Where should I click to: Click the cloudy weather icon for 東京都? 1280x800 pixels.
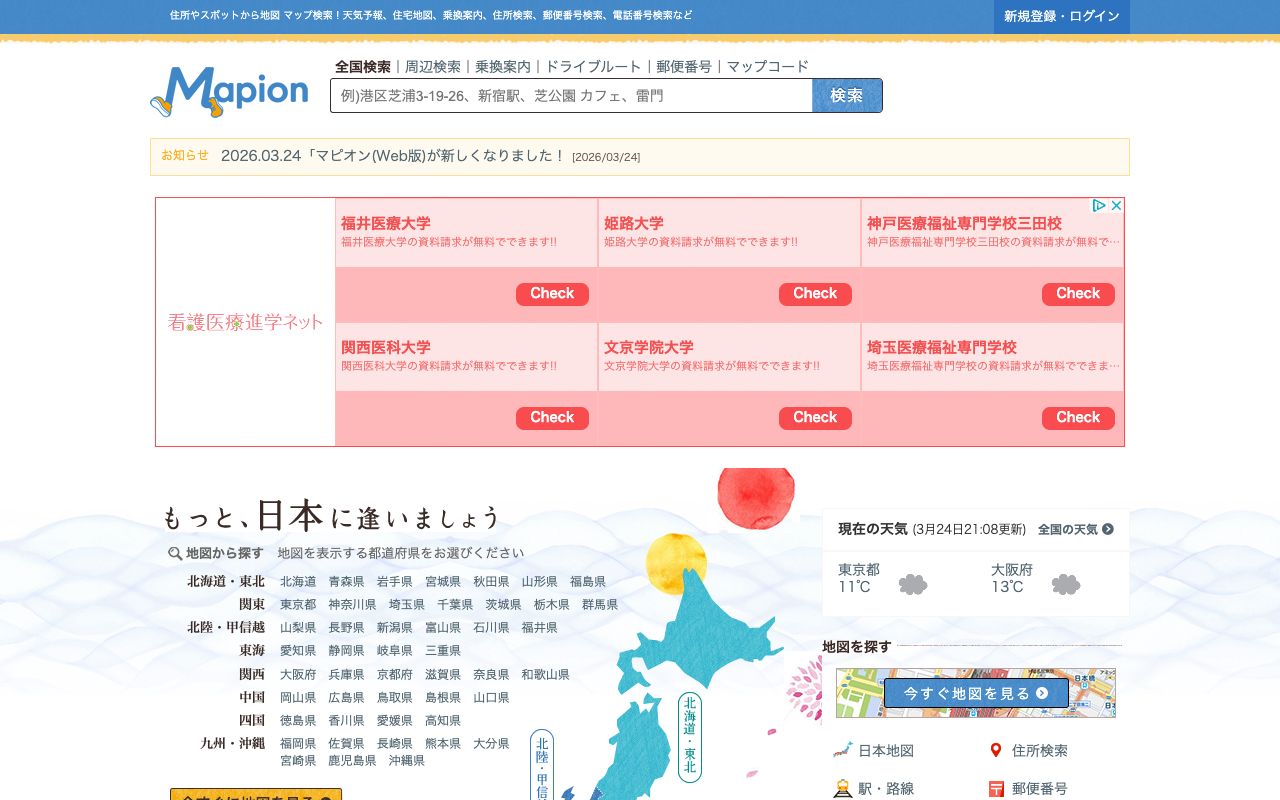pos(912,584)
